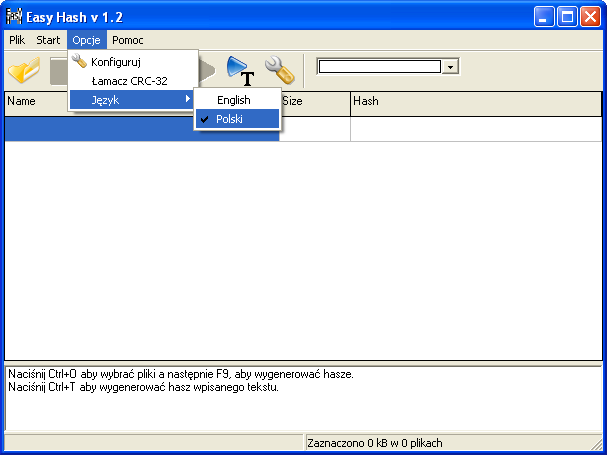Click the open files folder icon
607x455 pixels.
pyautogui.click(x=24, y=70)
